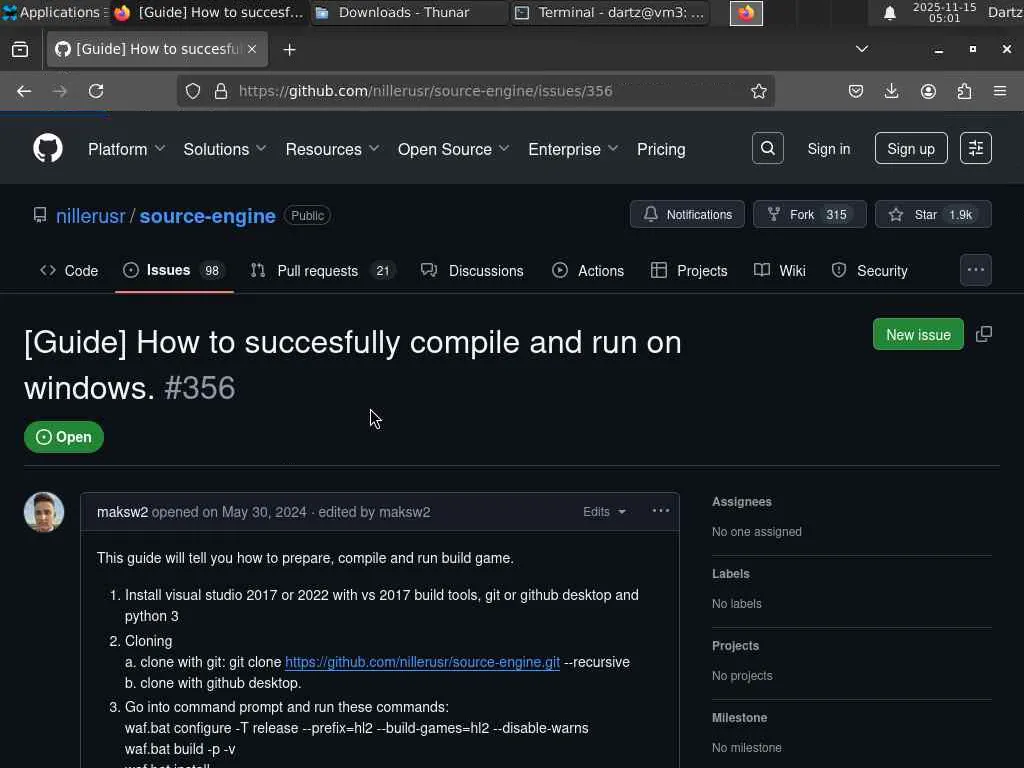1024x768 pixels.
Task: Click the Sign up button
Action: point(910,148)
